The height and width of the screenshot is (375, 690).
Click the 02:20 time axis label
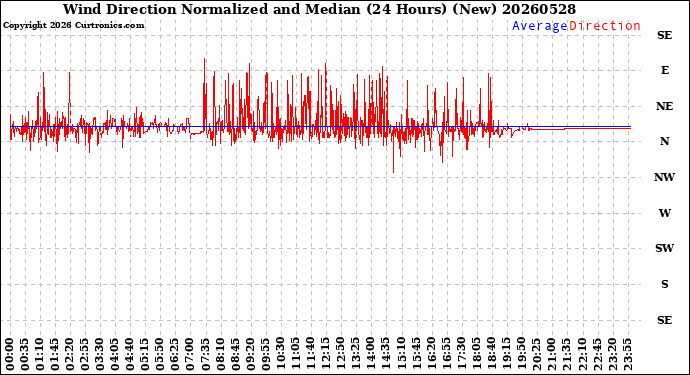pos(70,354)
